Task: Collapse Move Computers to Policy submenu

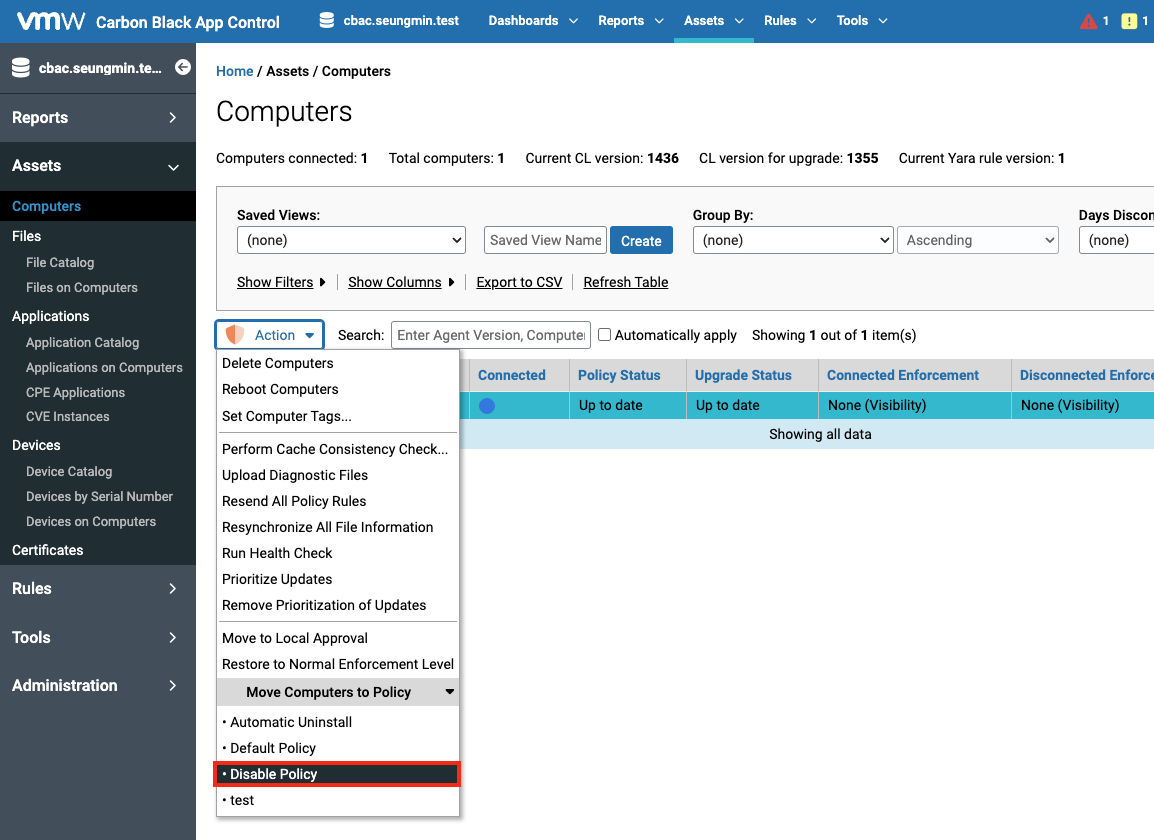Action: click(x=338, y=692)
